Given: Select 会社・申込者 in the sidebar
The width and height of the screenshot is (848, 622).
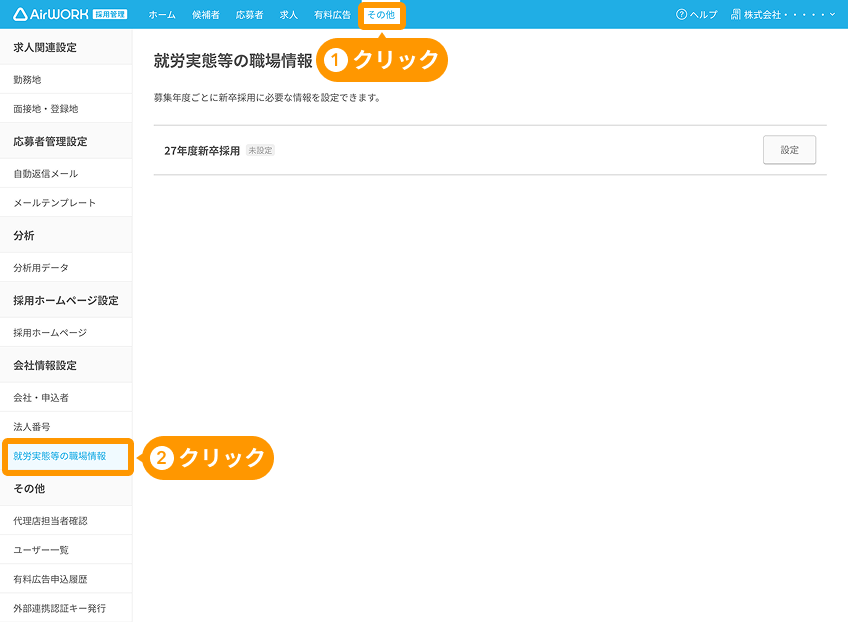Looking at the screenshot, I should pyautogui.click(x=41, y=398).
